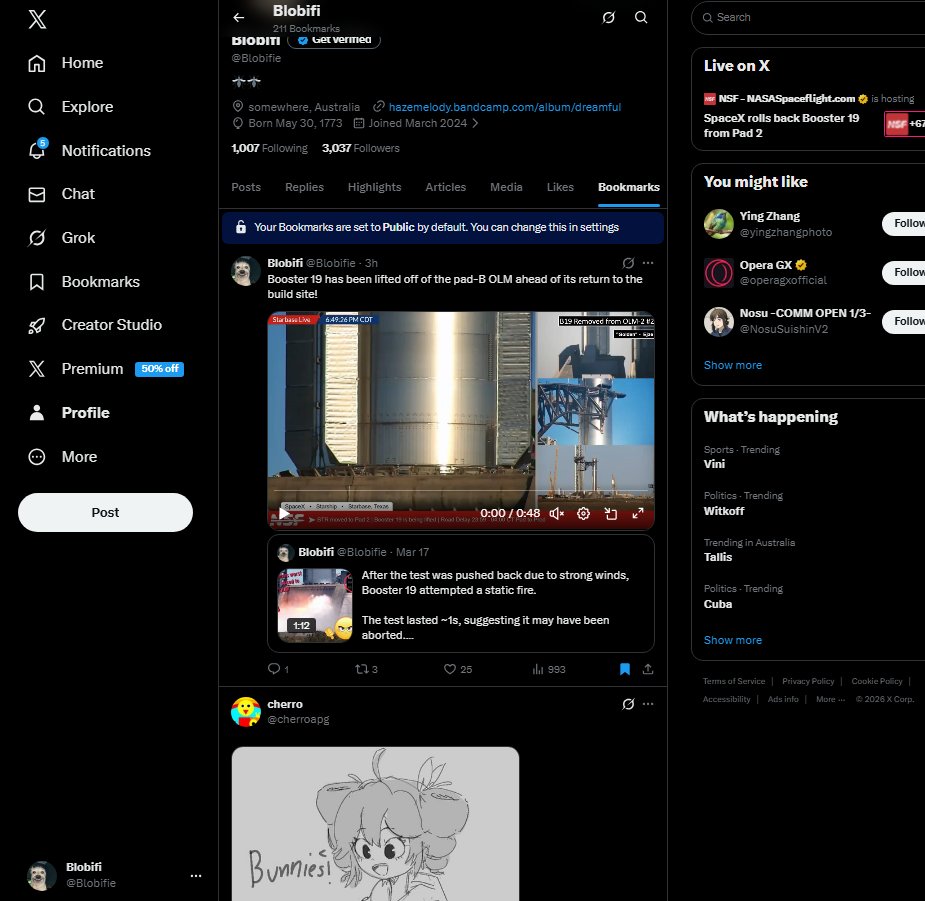Reply to the Booster 19 post

point(278,669)
